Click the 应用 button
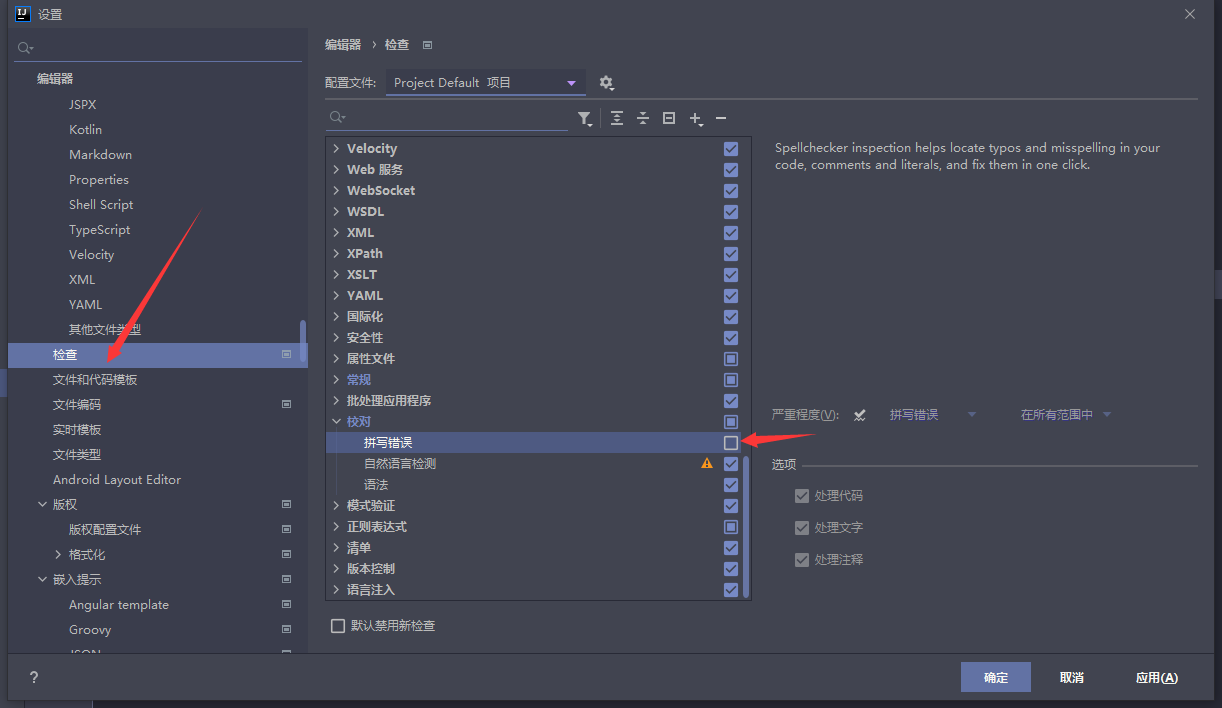This screenshot has width=1222, height=708. 1156,677
